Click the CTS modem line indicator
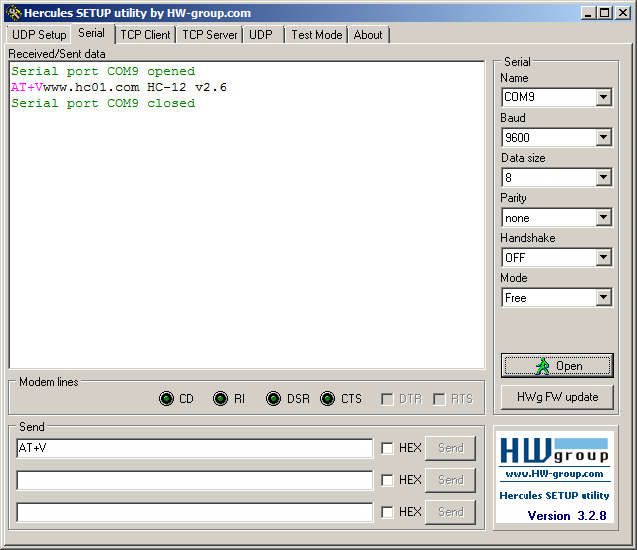The height and width of the screenshot is (550, 637). 327,399
